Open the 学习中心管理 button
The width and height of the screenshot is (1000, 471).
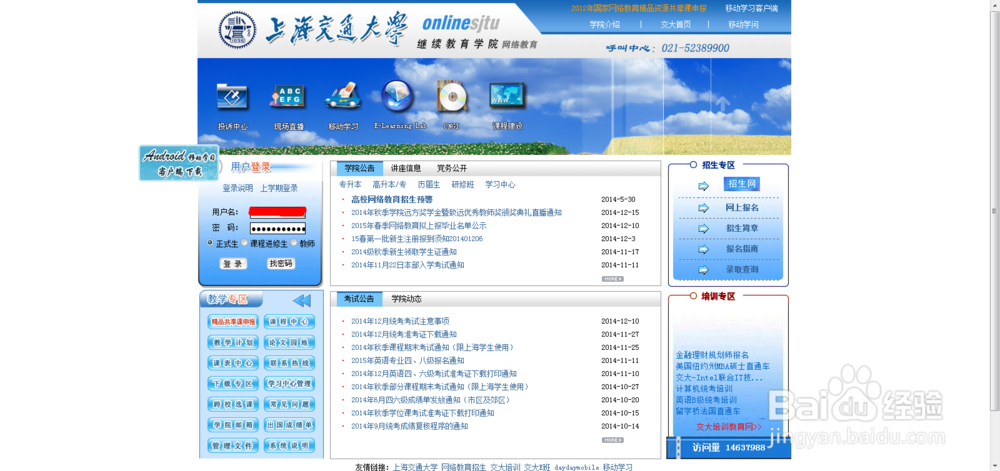point(289,384)
